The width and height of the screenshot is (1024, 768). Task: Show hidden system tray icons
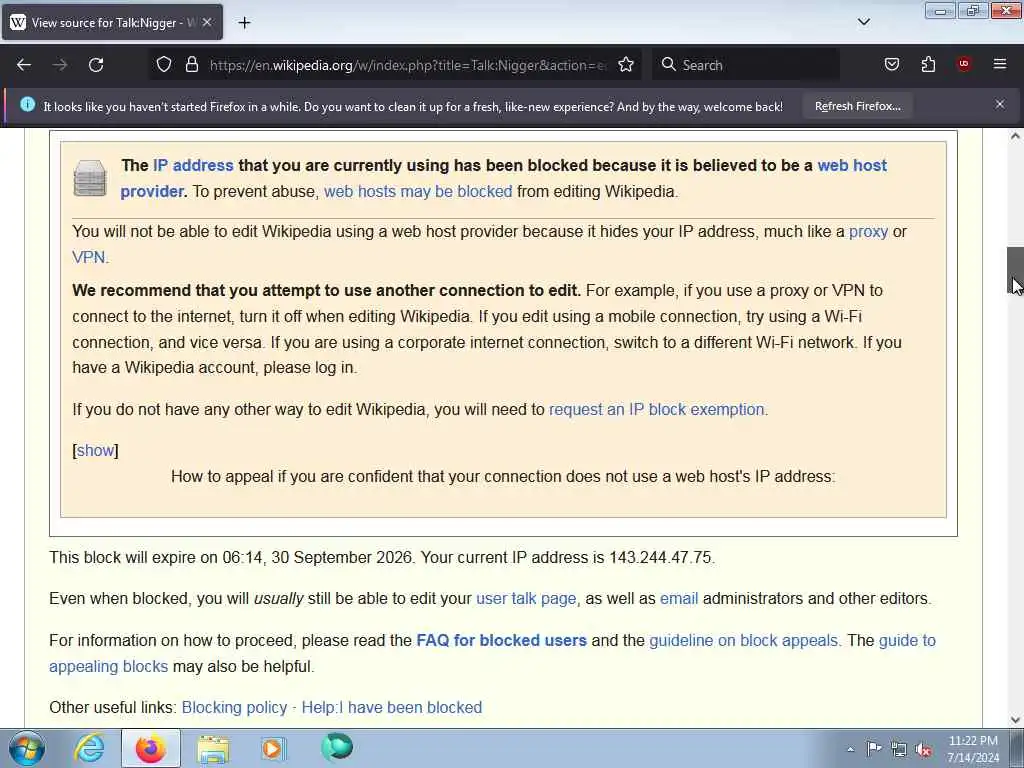coord(850,750)
